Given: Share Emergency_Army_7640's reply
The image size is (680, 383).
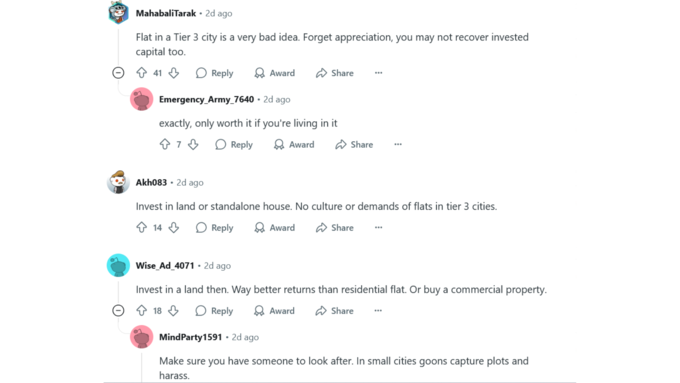Looking at the screenshot, I should (354, 144).
